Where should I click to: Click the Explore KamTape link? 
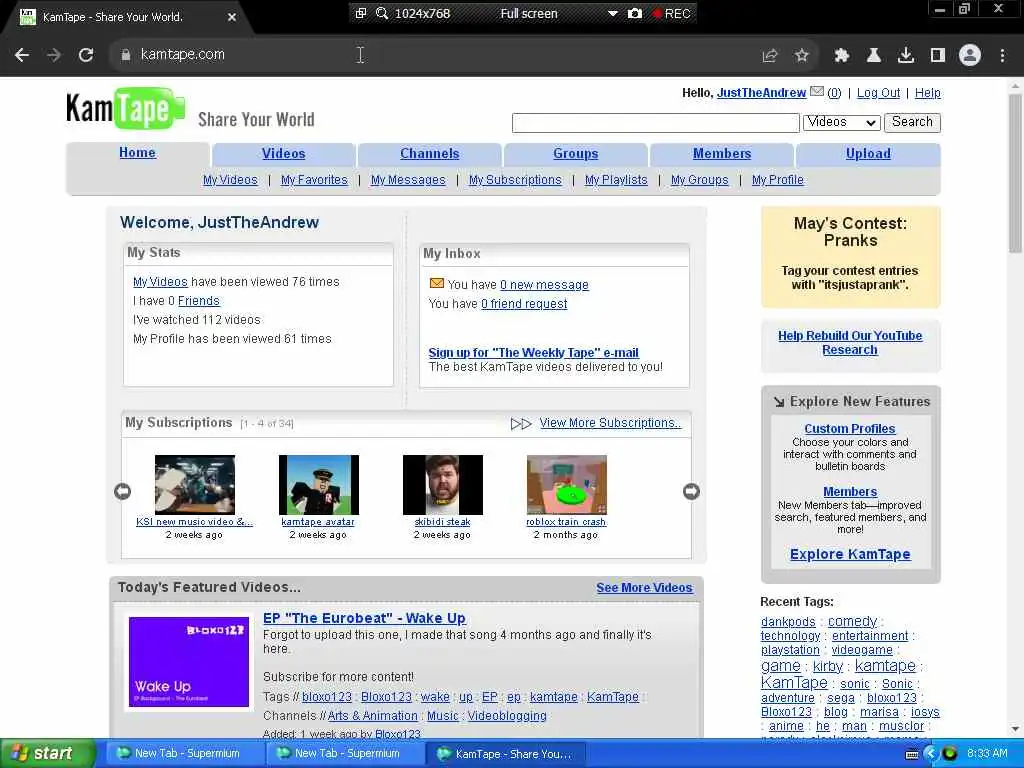(x=850, y=554)
